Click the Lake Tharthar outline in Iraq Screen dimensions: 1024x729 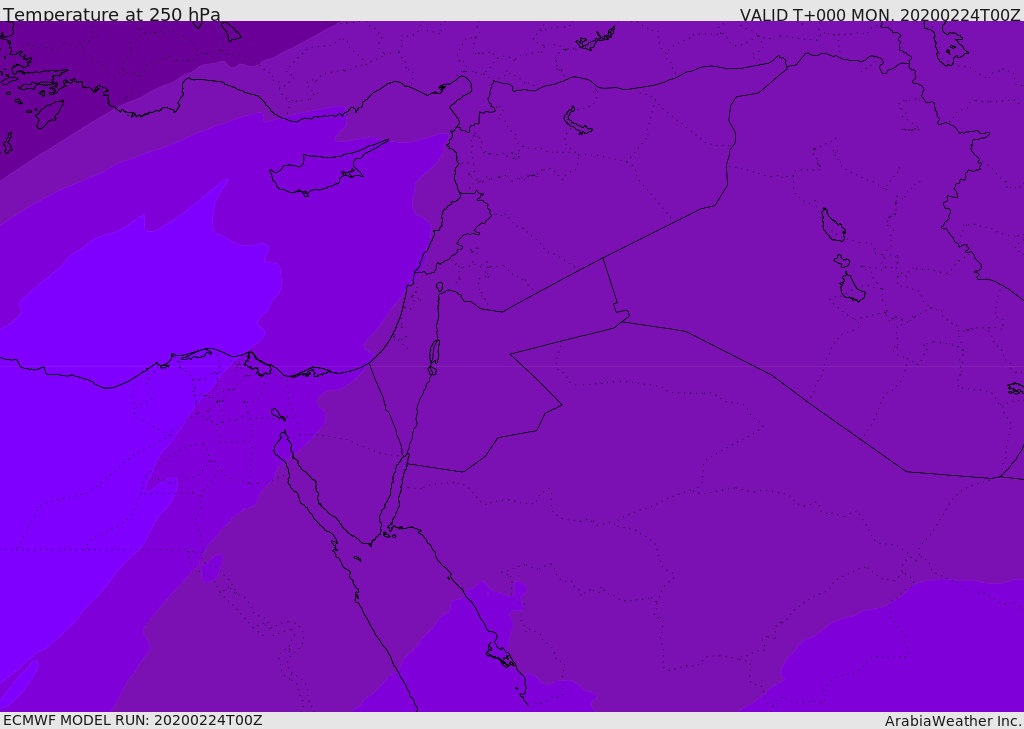(x=833, y=224)
